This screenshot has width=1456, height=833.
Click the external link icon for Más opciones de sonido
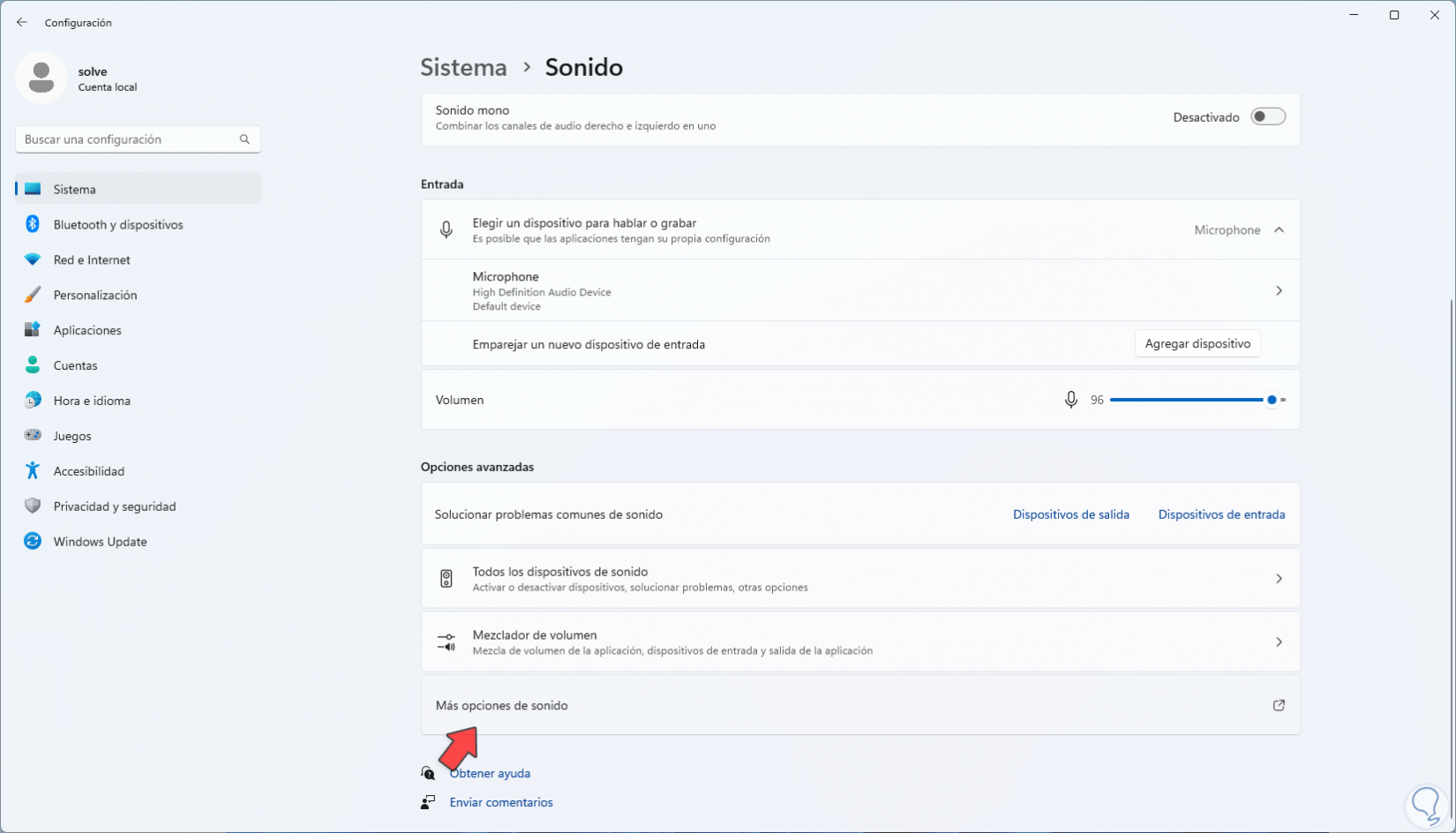1279,705
